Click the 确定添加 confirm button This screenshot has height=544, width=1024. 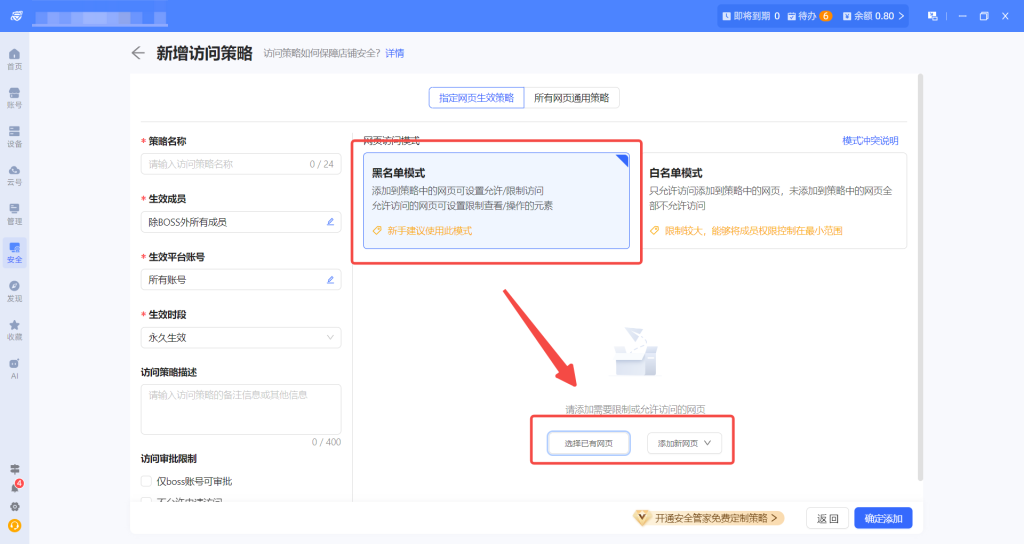883,518
